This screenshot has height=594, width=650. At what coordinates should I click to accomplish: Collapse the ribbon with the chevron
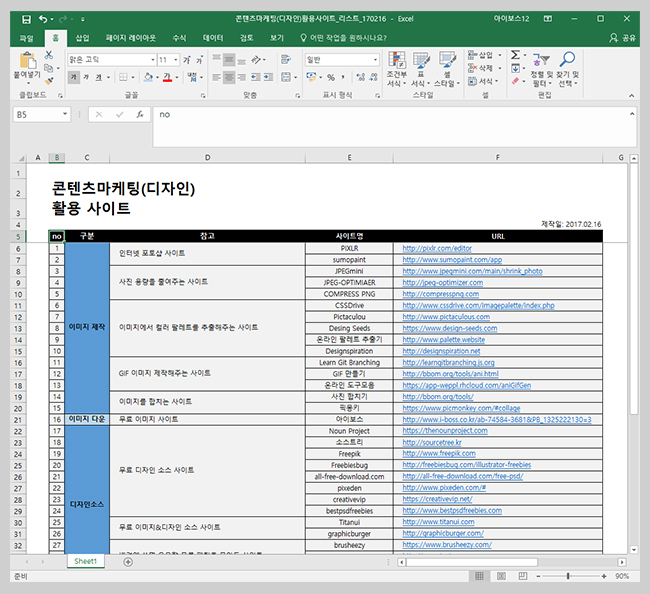pos(631,96)
